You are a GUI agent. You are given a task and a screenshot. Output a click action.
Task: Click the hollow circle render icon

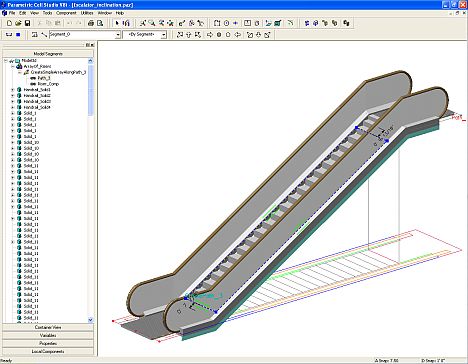point(228,34)
